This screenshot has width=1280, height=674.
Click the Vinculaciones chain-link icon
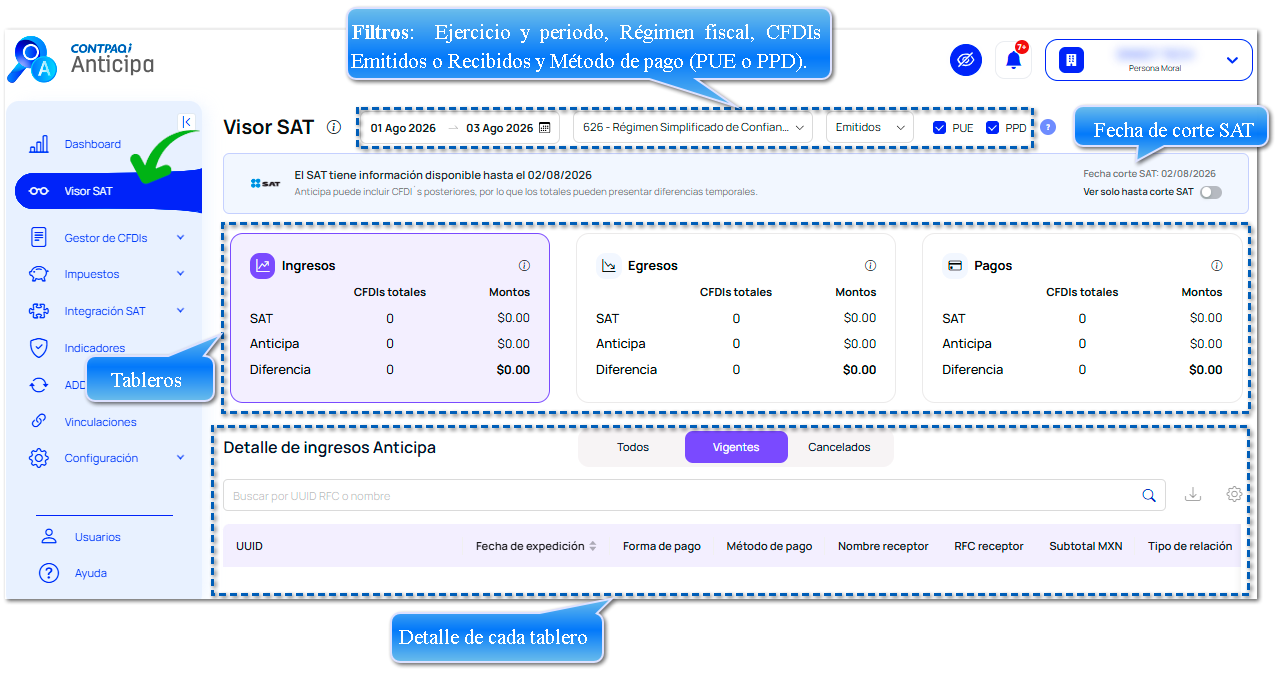39,421
